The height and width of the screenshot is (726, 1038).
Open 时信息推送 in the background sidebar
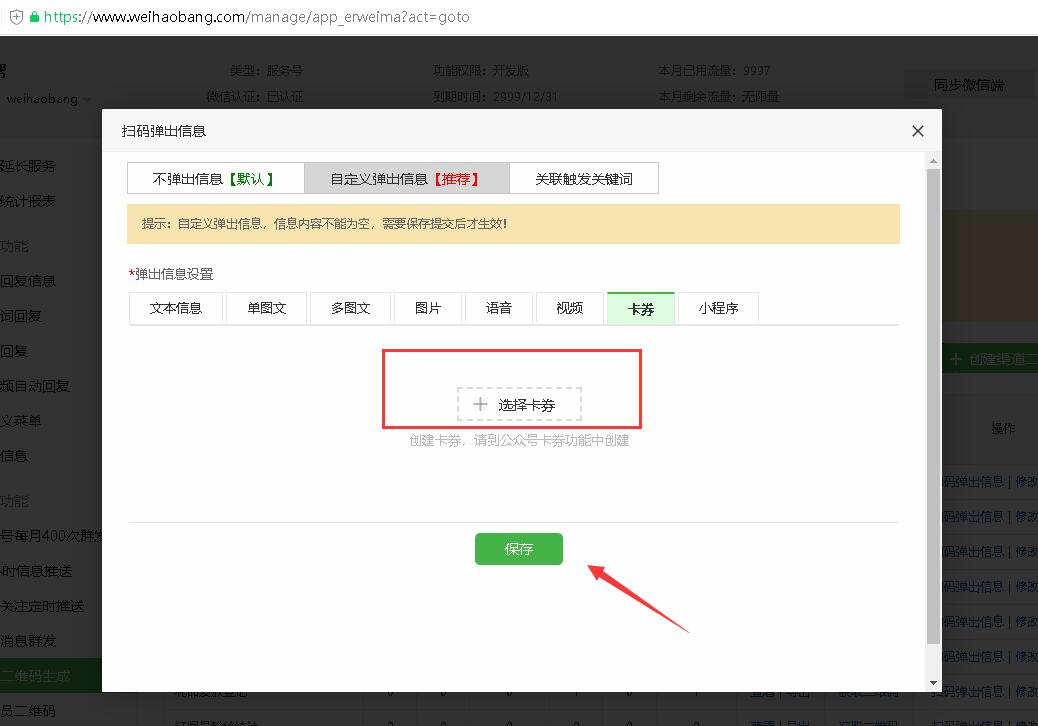pyautogui.click(x=36, y=571)
